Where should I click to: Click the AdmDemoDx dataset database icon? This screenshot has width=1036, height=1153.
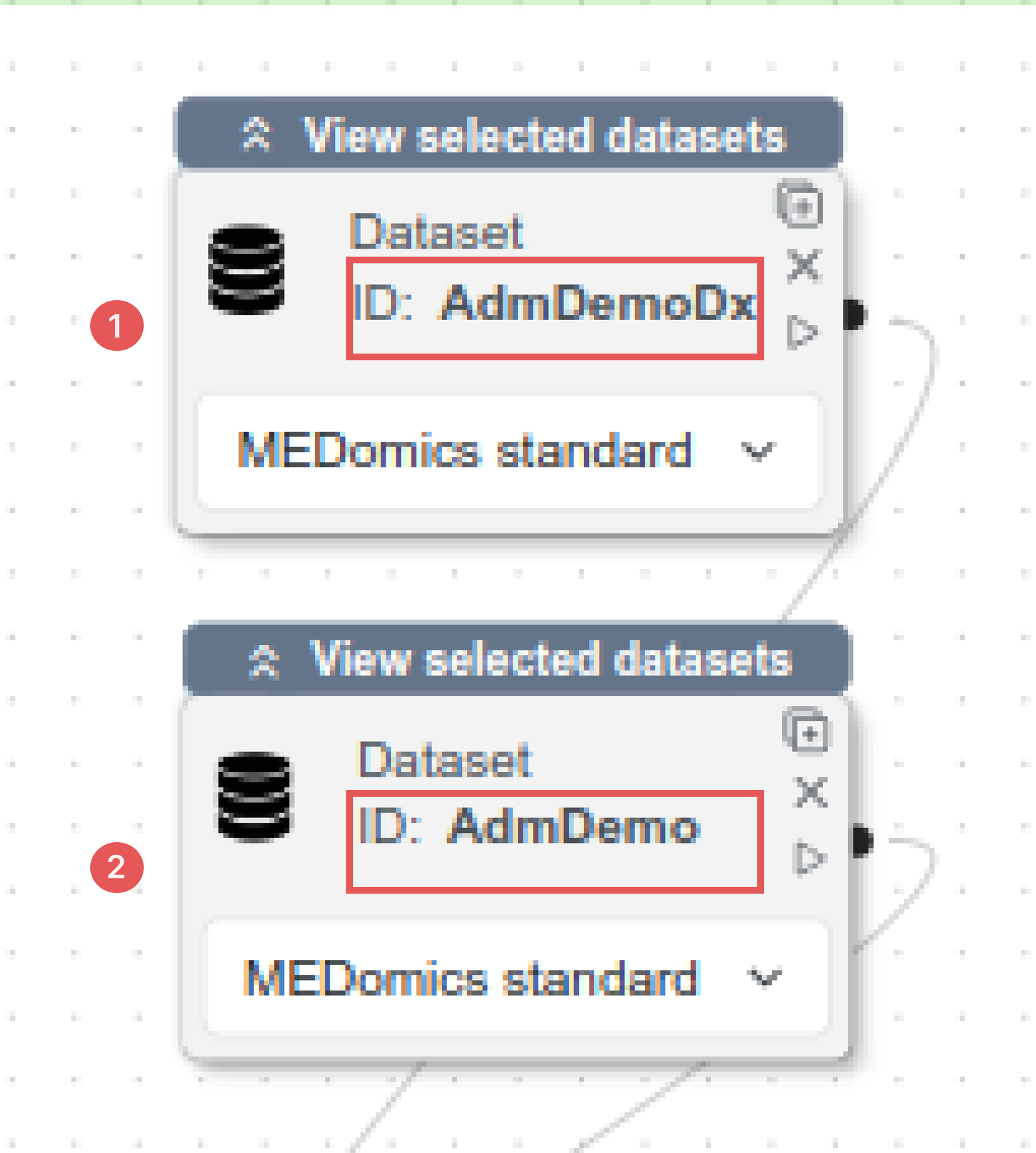click(246, 269)
